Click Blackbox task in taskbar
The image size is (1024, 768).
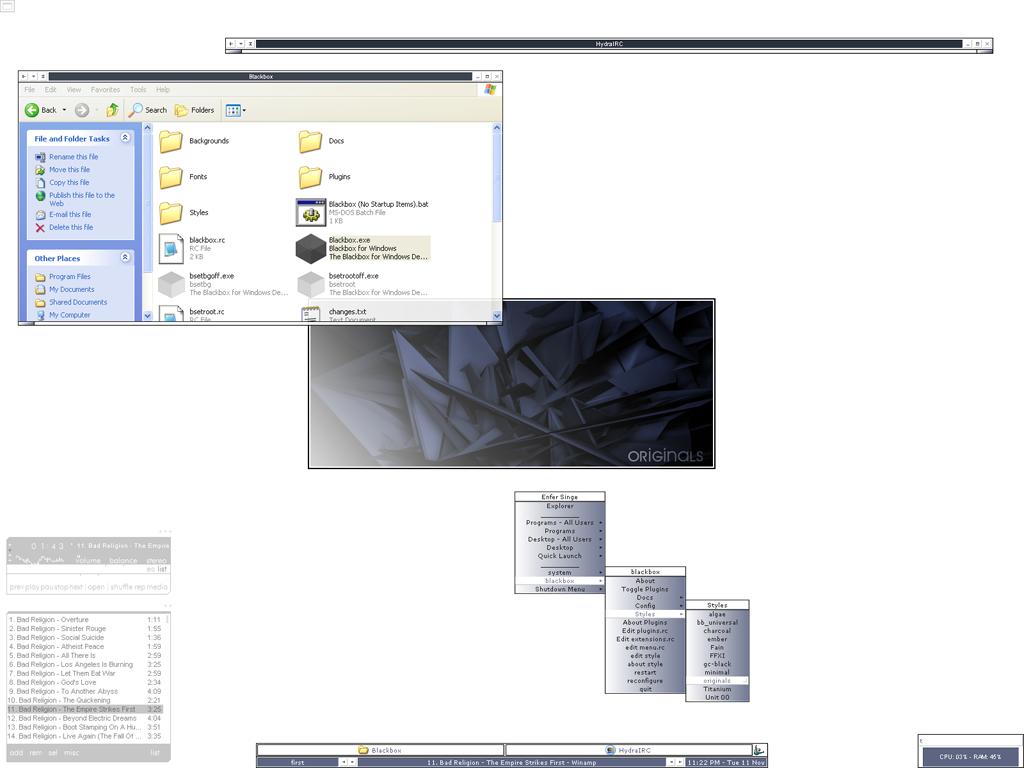pos(380,750)
